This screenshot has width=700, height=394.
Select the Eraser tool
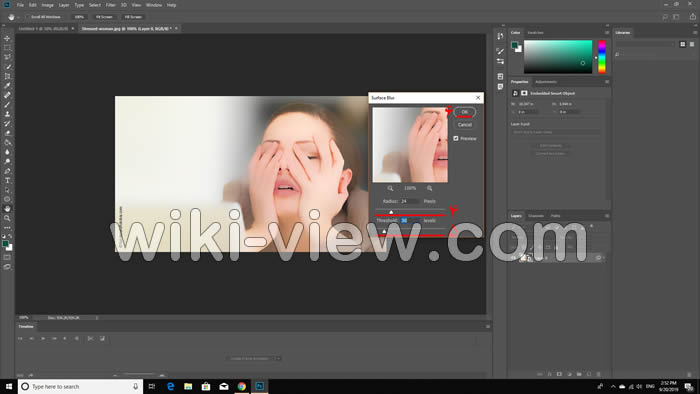click(x=7, y=133)
